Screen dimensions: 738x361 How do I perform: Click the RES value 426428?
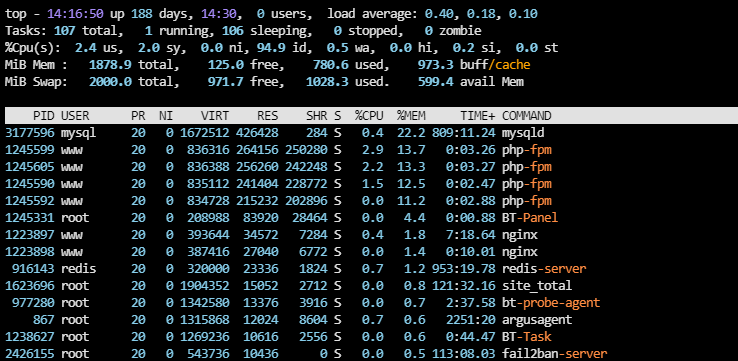pos(257,133)
